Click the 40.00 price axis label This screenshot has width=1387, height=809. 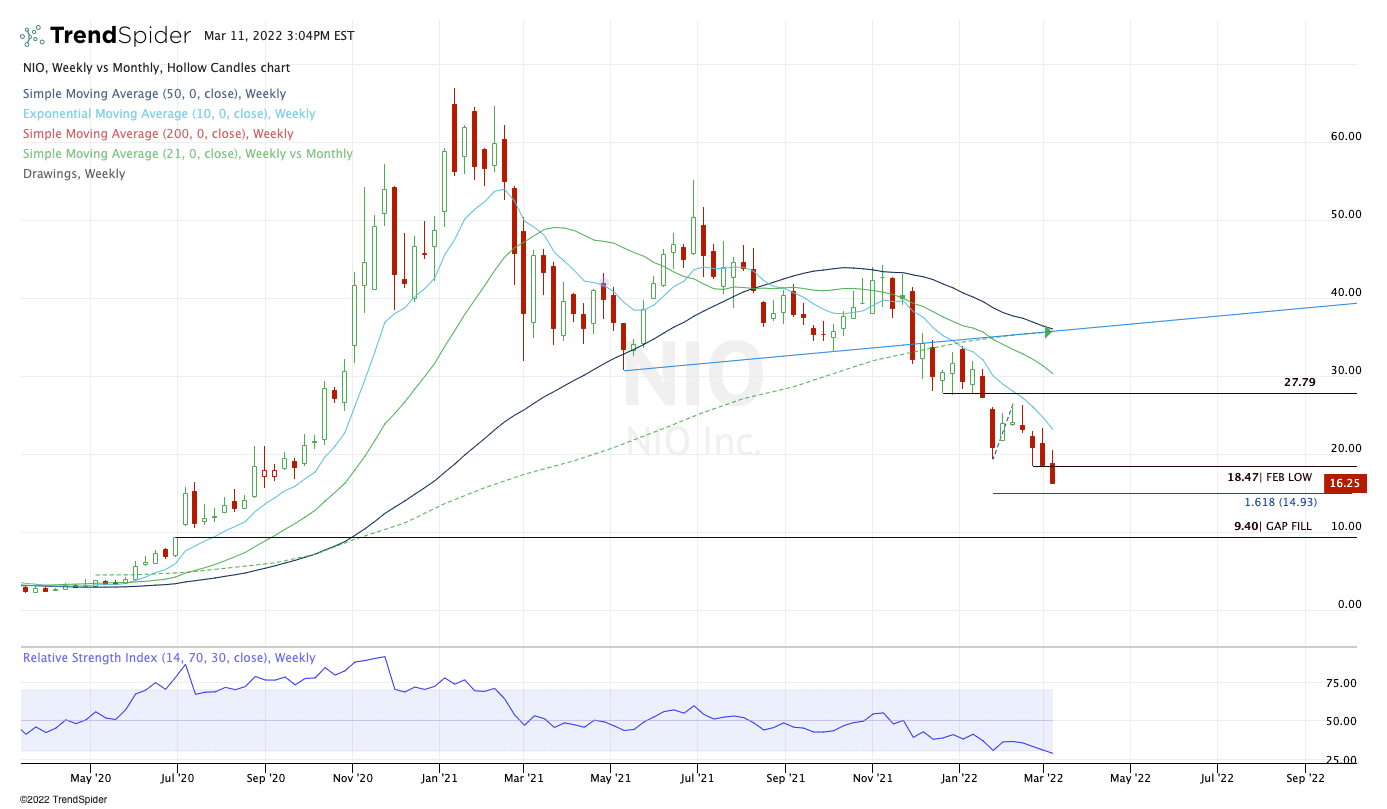1347,293
